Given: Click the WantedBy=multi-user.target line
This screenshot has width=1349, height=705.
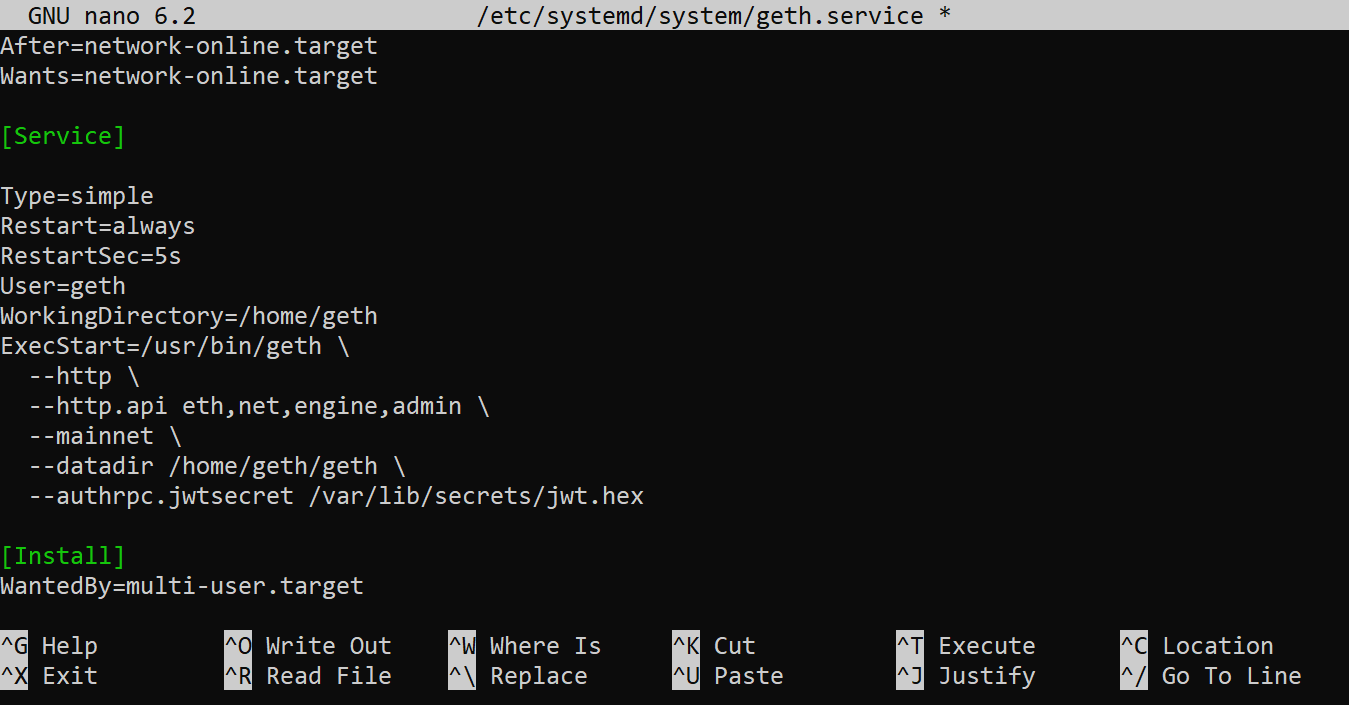Looking at the screenshot, I should click(x=182, y=586).
